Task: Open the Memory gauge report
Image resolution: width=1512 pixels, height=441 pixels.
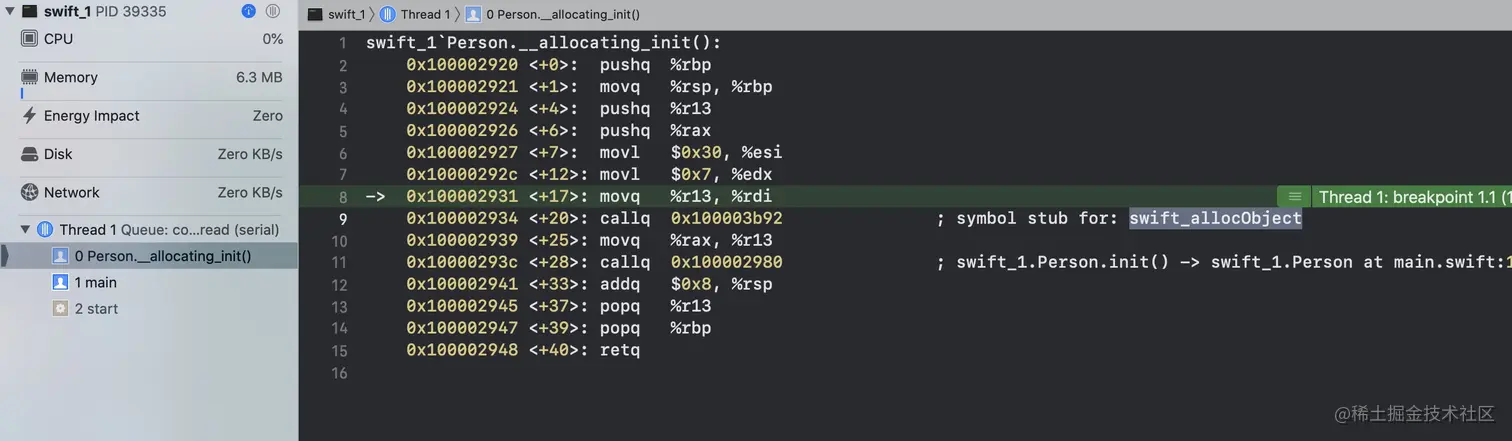Action: coord(150,78)
